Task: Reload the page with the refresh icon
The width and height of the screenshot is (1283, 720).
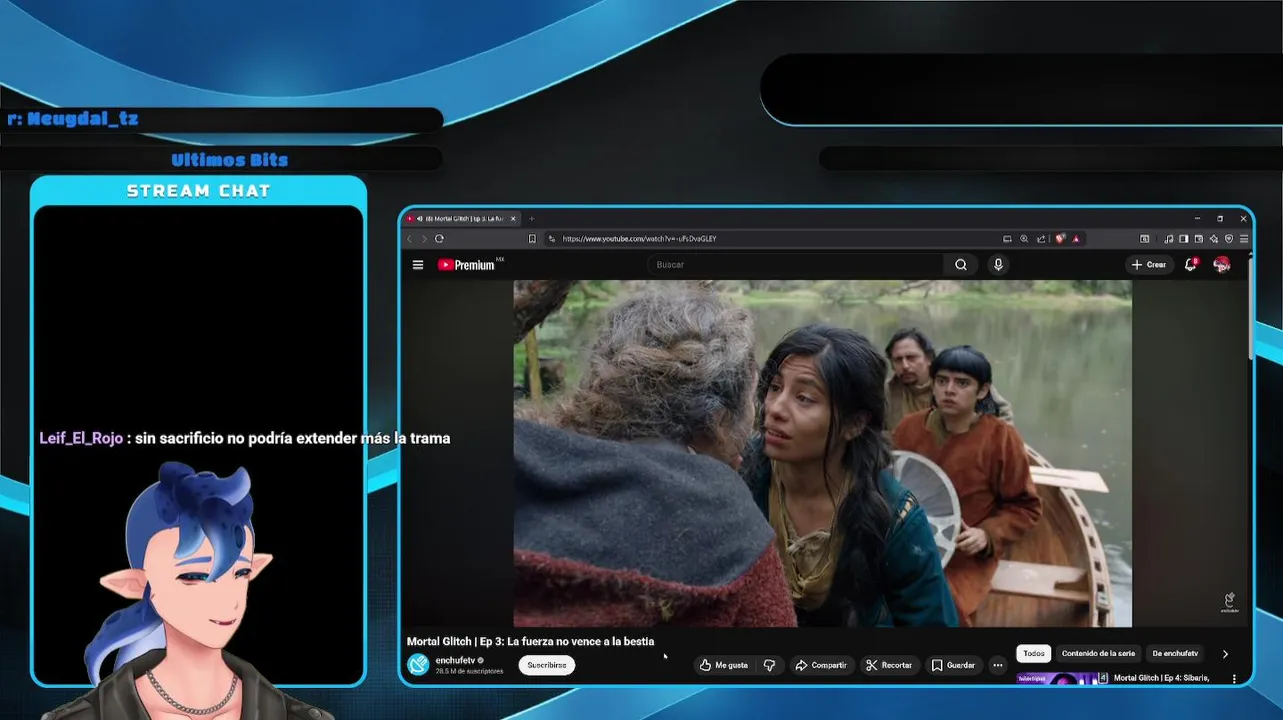Action: tap(440, 239)
